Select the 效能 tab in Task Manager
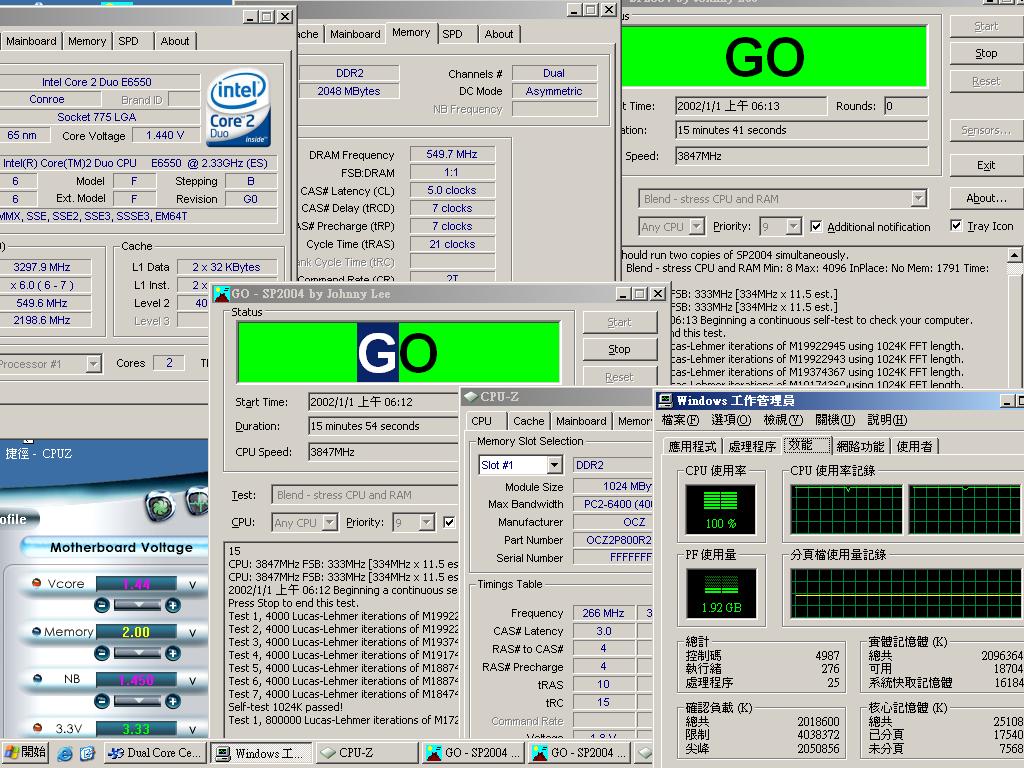The width and height of the screenshot is (1024, 768). [x=807, y=445]
